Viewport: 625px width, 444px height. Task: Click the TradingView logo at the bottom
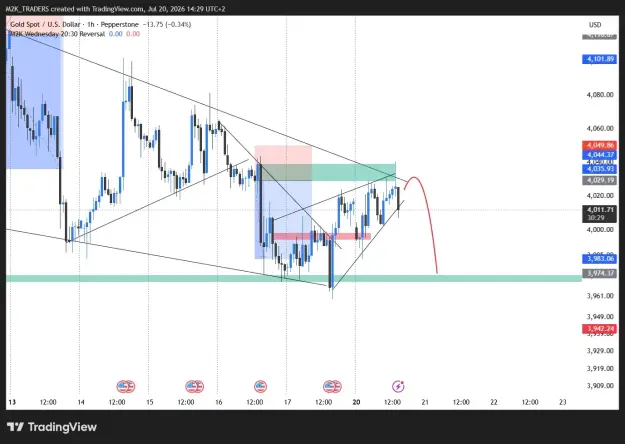(x=52, y=427)
